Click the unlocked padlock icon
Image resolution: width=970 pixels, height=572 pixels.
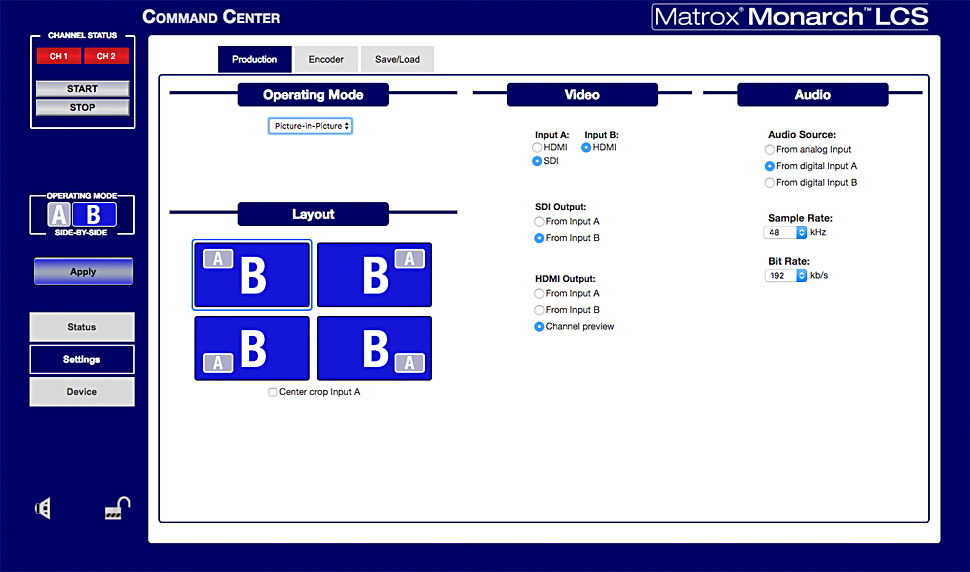coord(118,508)
